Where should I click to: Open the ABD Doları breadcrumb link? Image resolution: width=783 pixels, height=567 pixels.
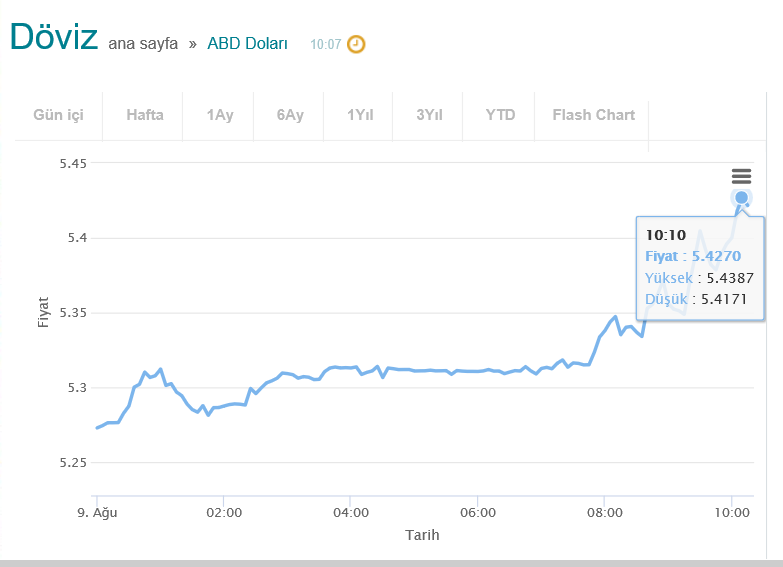[247, 44]
